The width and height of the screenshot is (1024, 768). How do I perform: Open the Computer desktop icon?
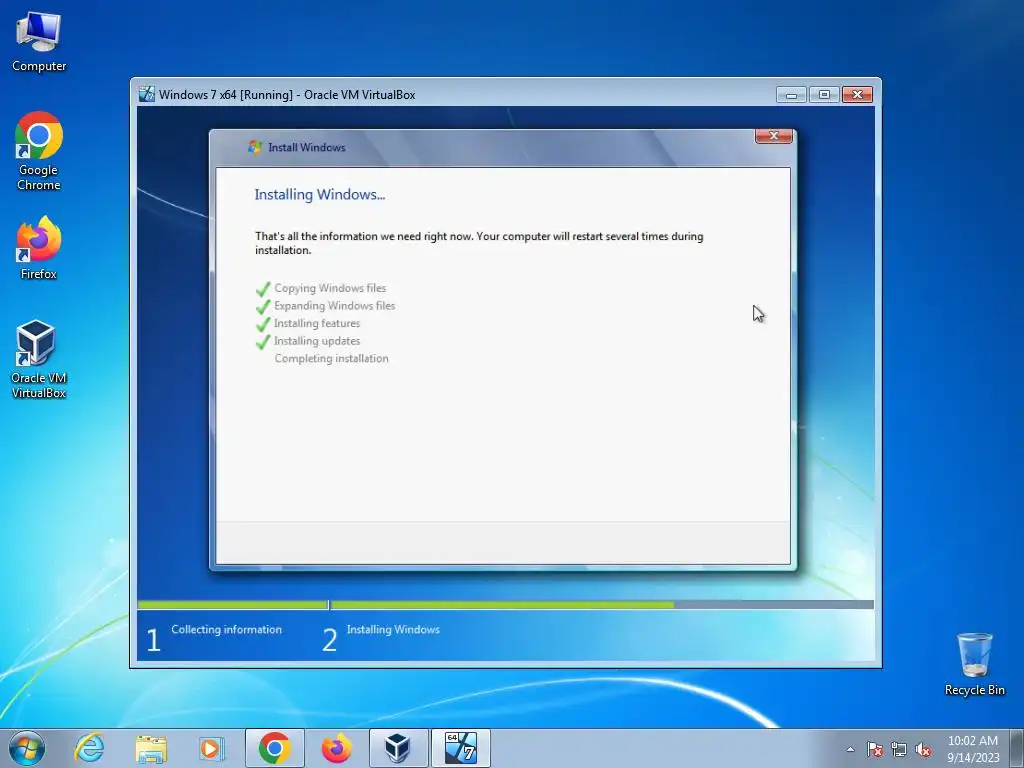click(x=39, y=42)
